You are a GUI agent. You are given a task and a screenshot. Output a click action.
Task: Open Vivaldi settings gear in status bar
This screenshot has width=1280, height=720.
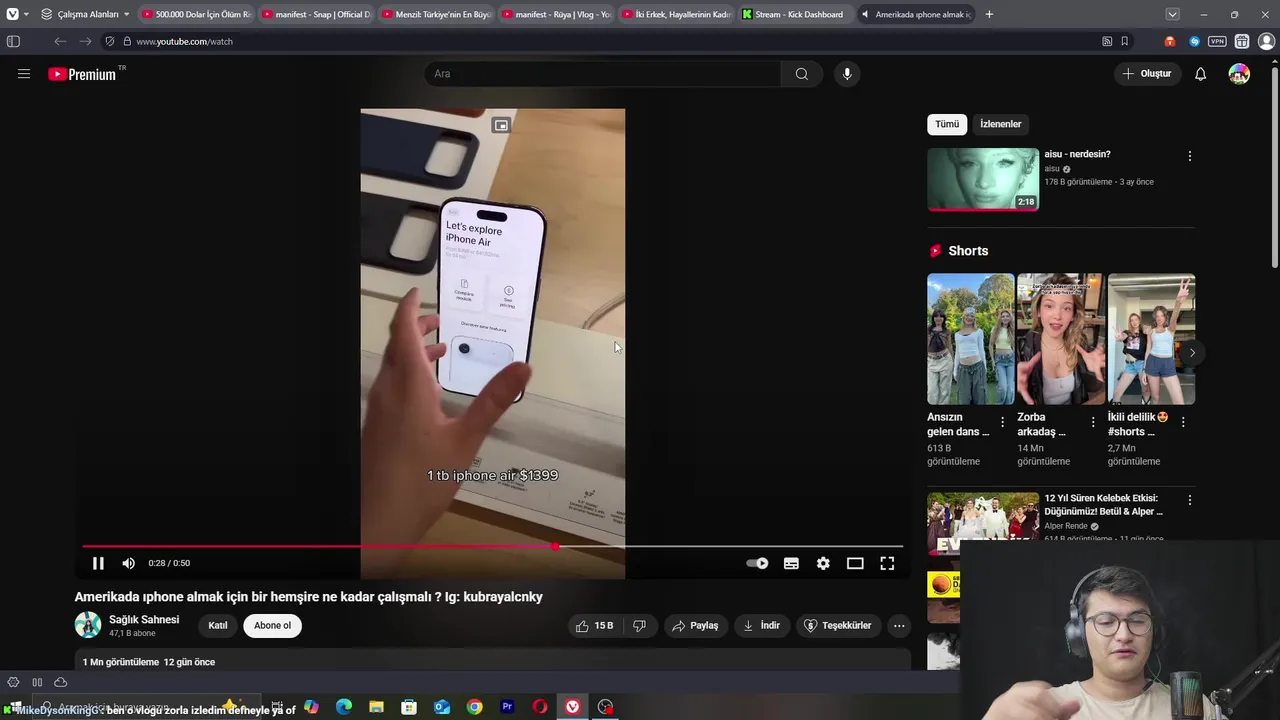[x=13, y=682]
